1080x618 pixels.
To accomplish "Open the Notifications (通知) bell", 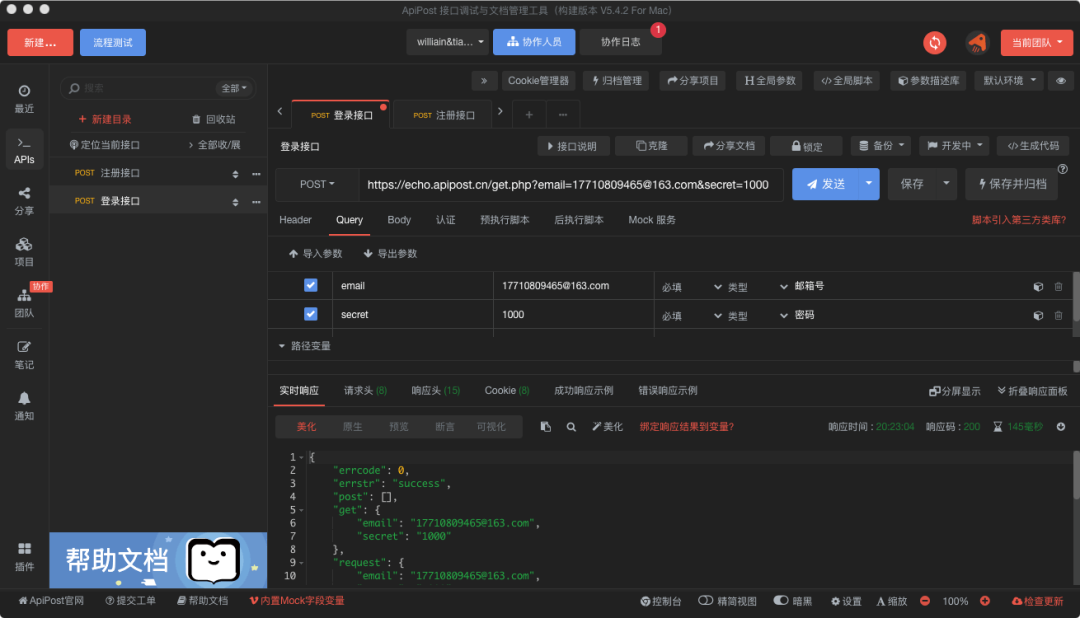I will pyautogui.click(x=24, y=405).
